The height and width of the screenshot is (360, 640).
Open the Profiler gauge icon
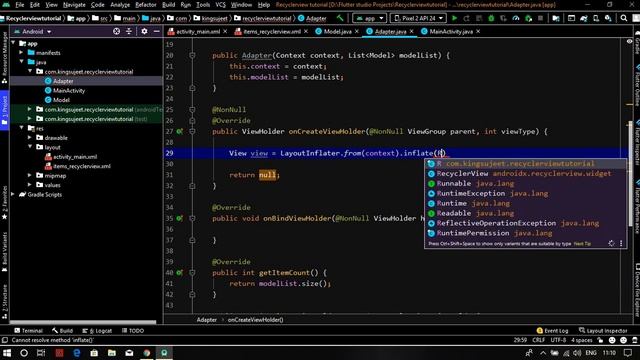[516, 18]
